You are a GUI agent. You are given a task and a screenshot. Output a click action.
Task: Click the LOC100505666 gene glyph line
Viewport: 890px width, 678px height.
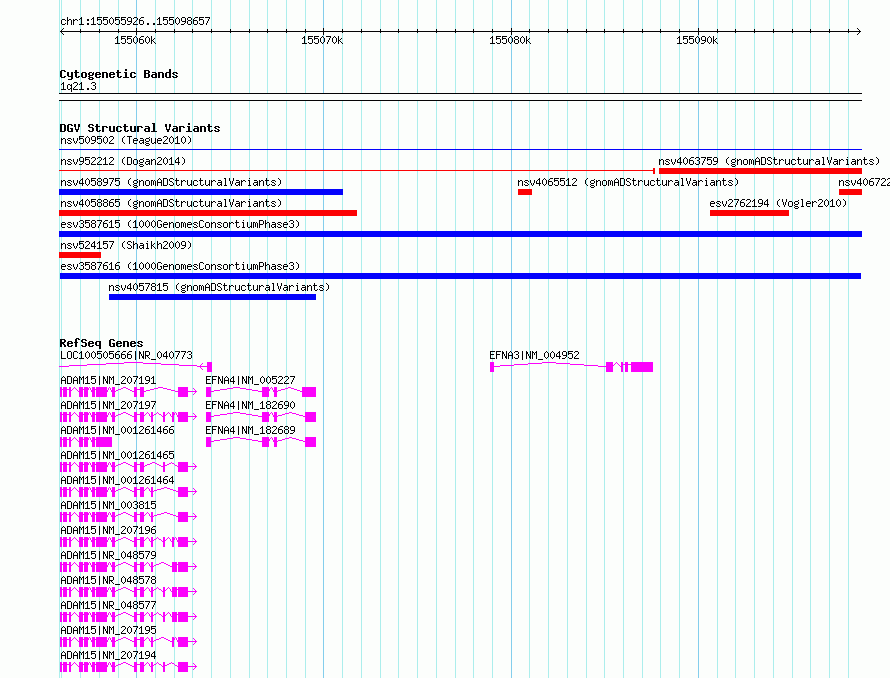tap(136, 367)
